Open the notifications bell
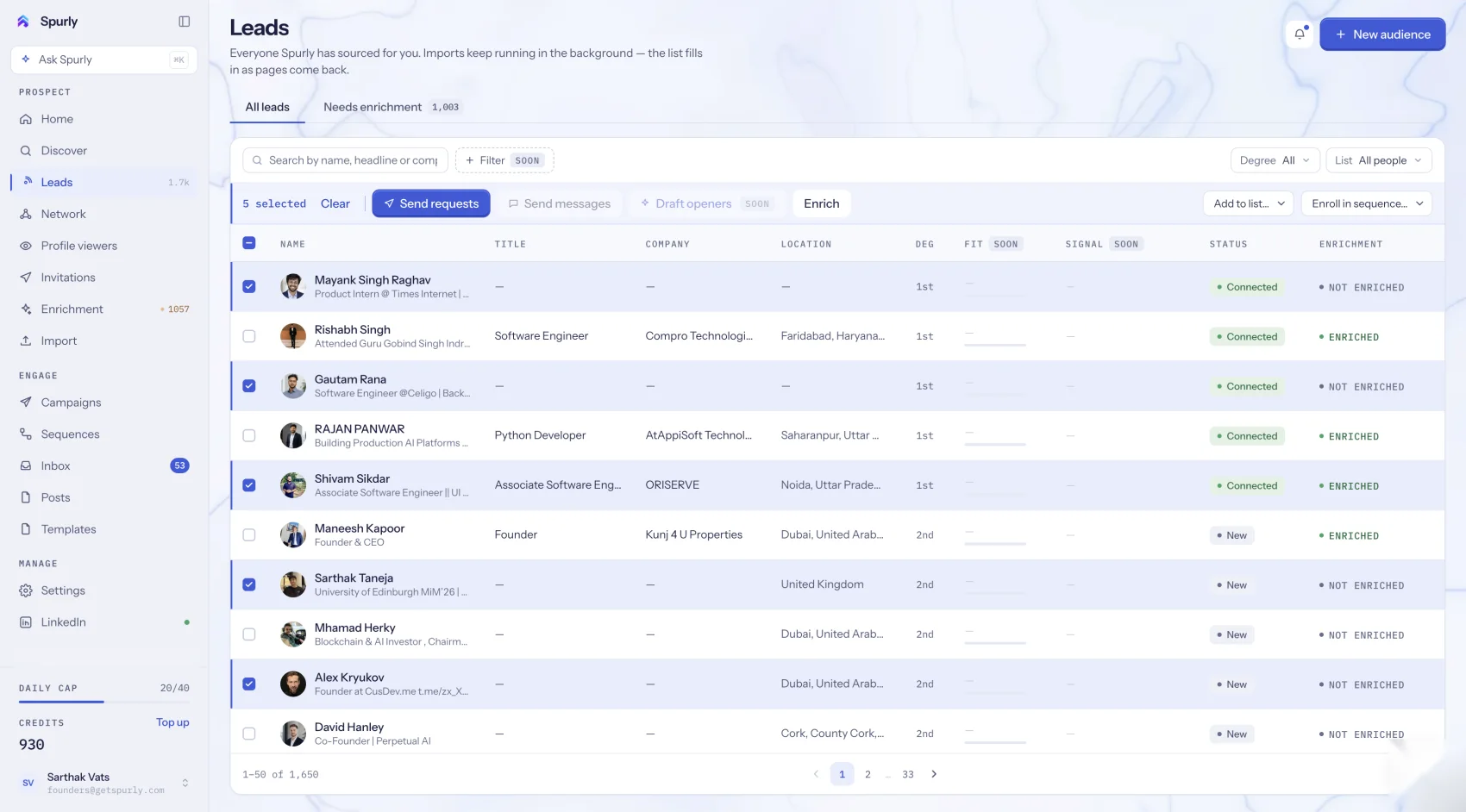1466x812 pixels. [1300, 34]
